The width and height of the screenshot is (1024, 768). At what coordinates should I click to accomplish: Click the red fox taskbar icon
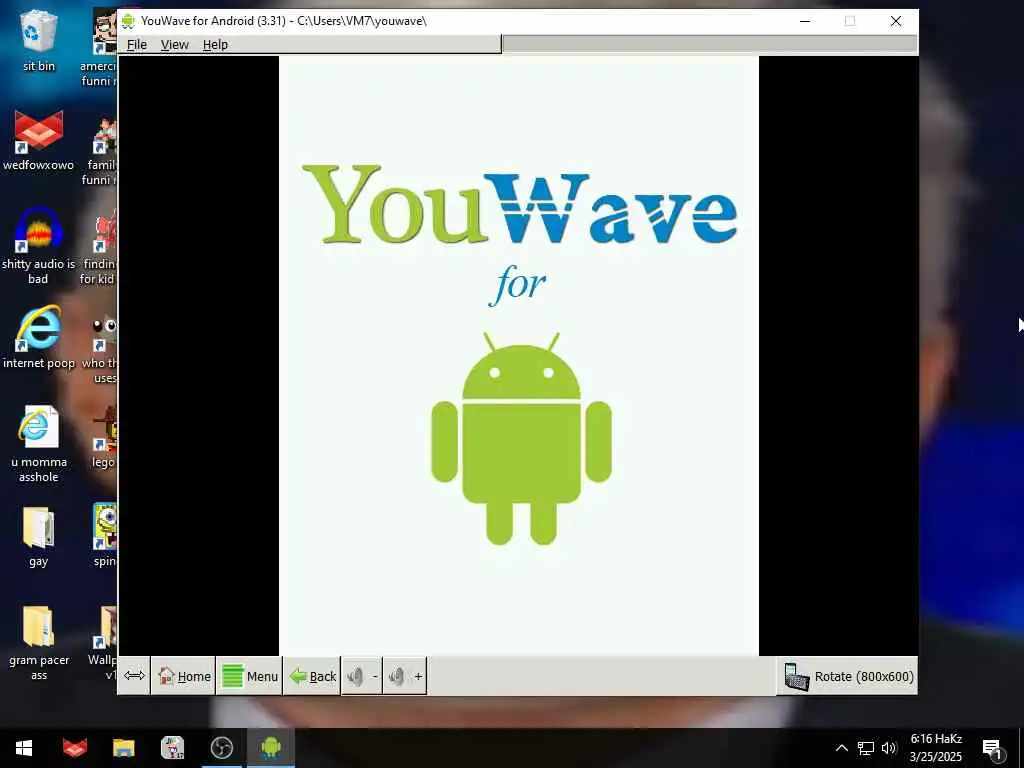point(74,748)
